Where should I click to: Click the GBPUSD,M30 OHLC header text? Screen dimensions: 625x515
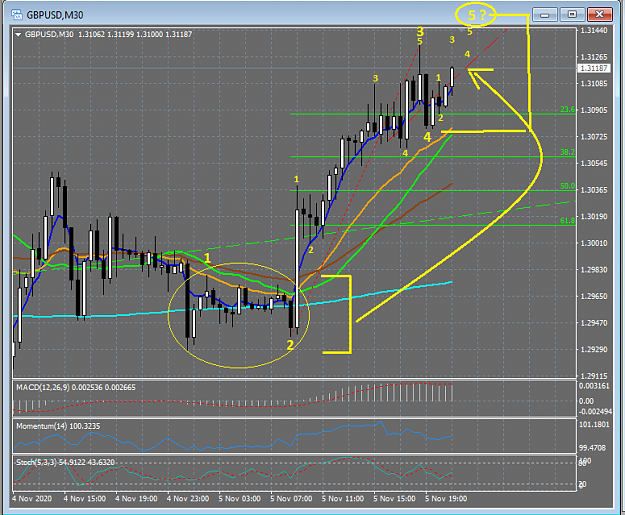click(108, 34)
